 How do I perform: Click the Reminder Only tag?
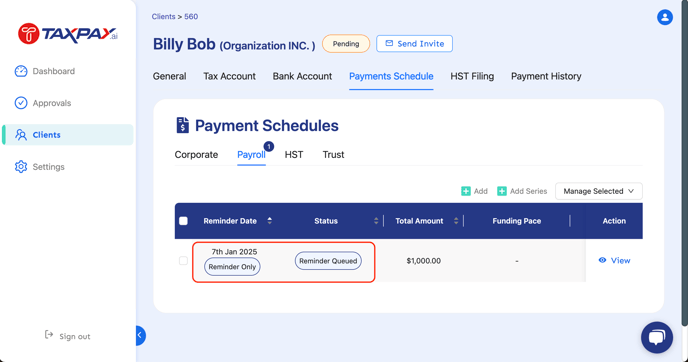232,267
